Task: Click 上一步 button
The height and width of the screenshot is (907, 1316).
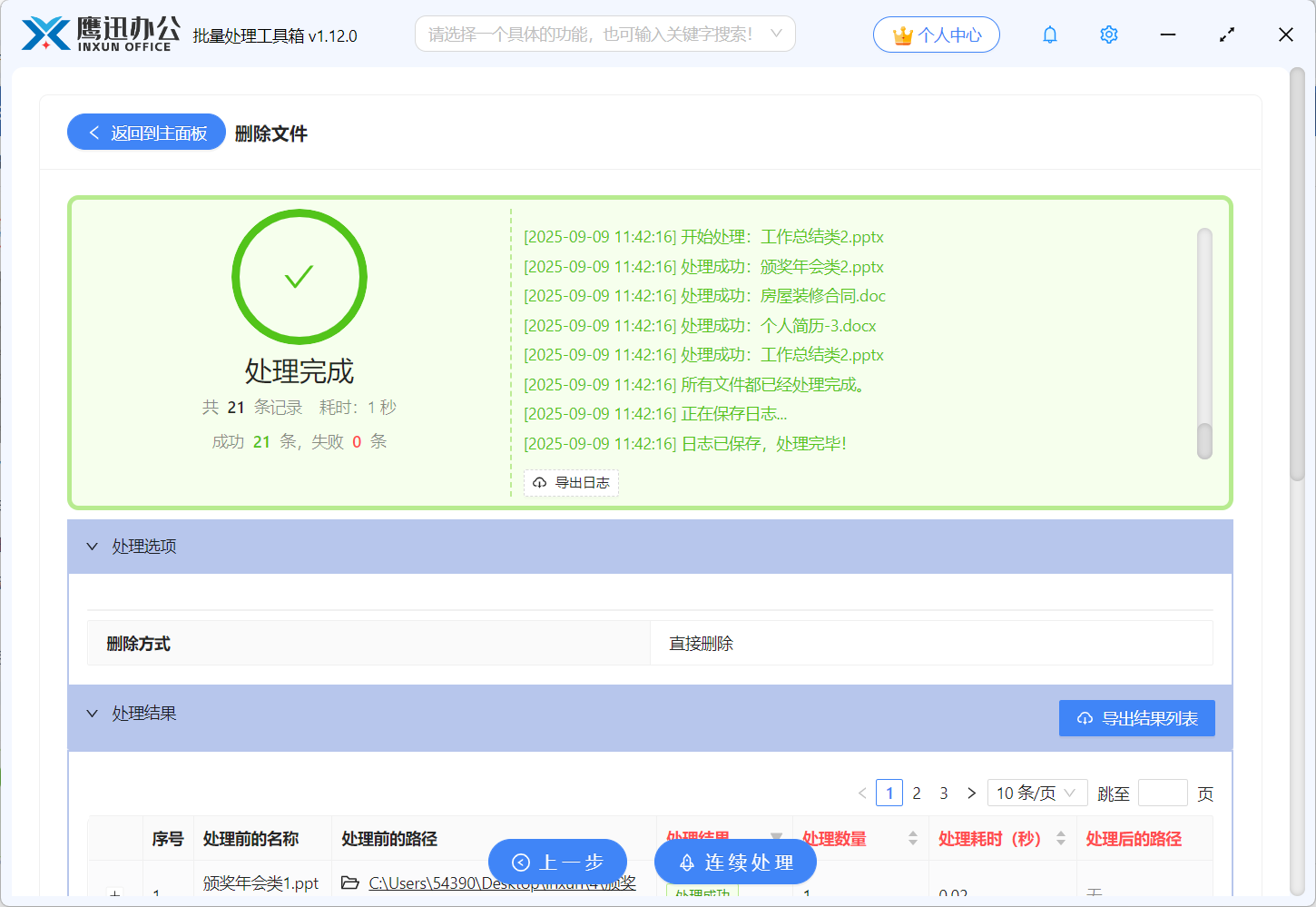Action: (557, 862)
